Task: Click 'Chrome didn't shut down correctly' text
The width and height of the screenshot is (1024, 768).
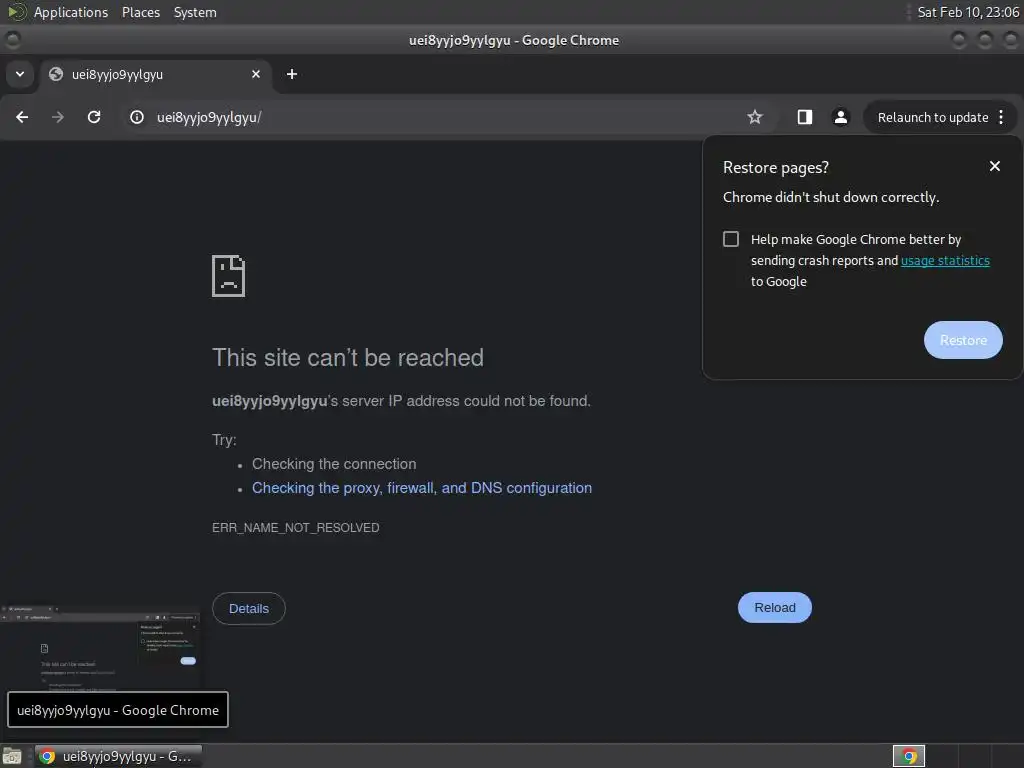Action: click(831, 197)
